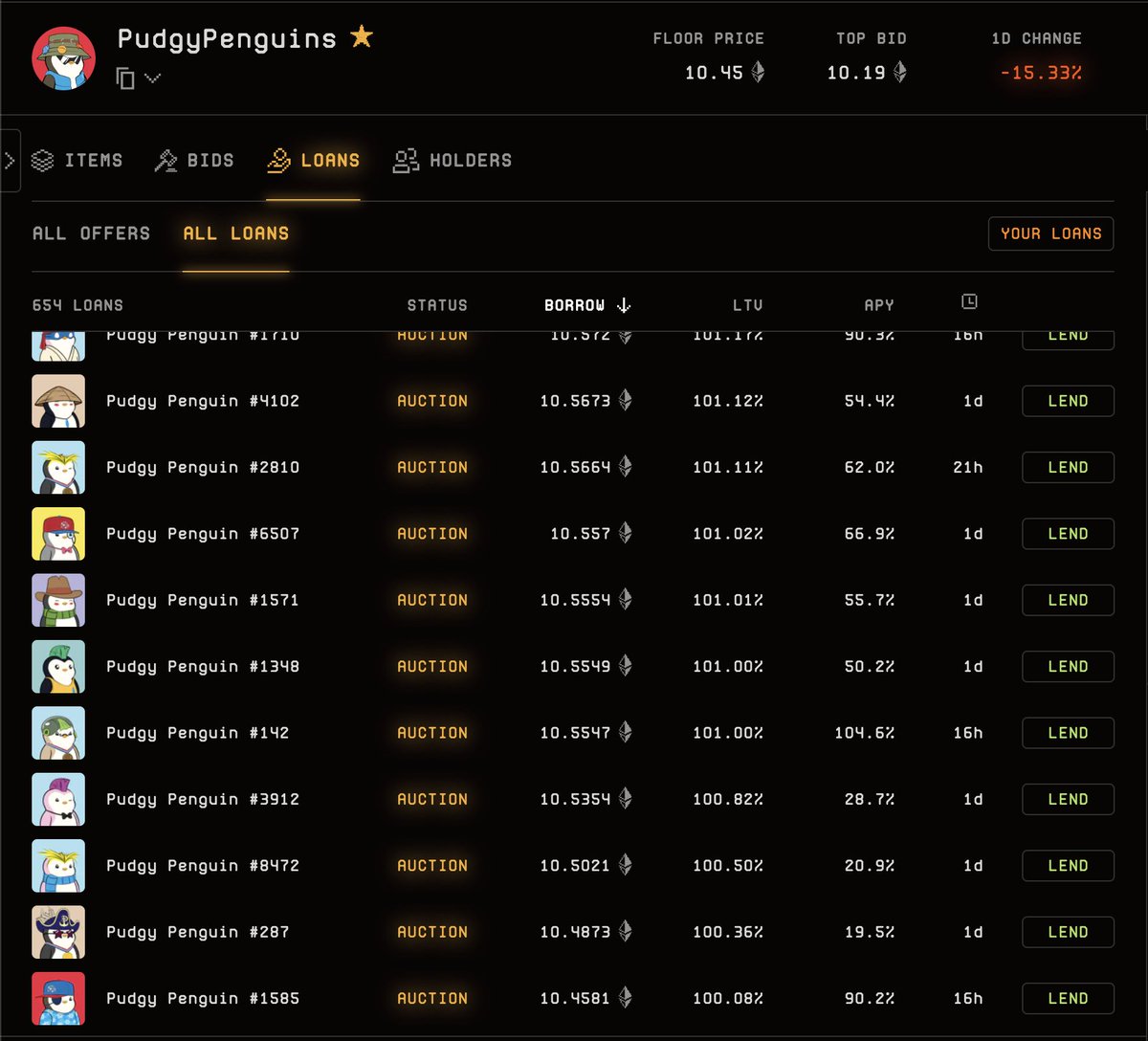This screenshot has width=1148, height=1041.
Task: Click Lend for Pudgy Penguin #142
Action: 1068,733
